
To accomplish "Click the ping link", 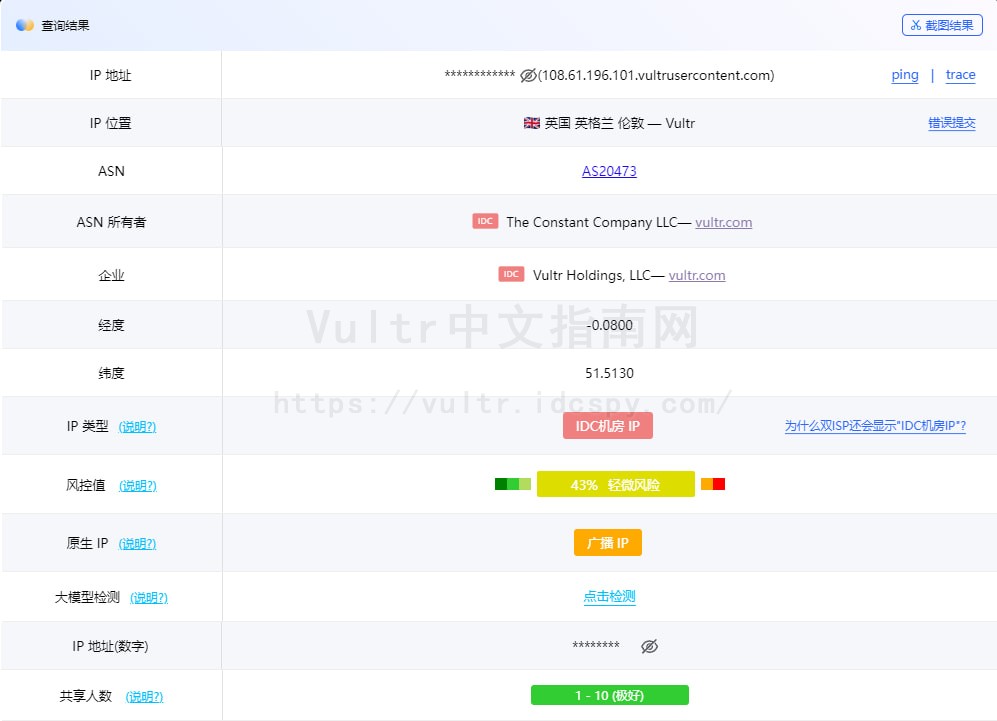I will [x=904, y=75].
